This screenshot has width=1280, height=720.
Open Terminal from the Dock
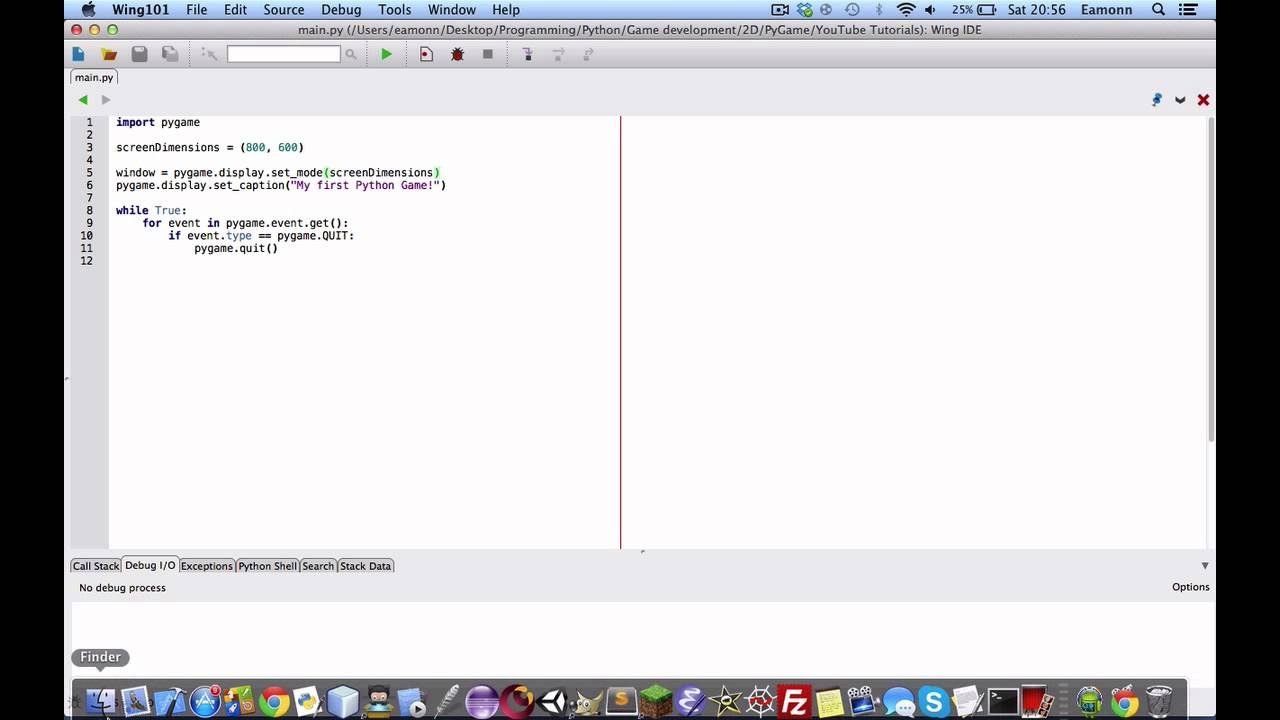[x=1003, y=701]
